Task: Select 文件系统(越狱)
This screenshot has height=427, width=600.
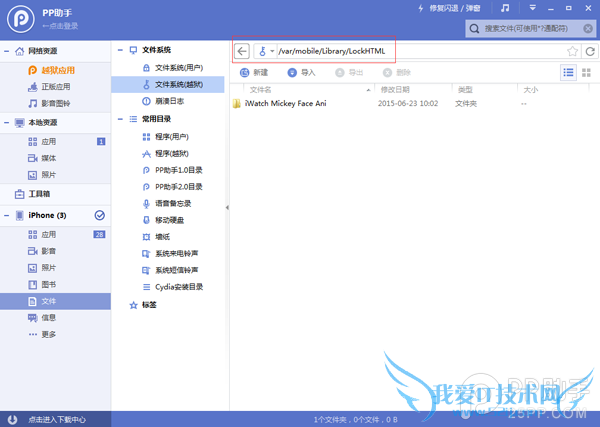Action: 168,85
